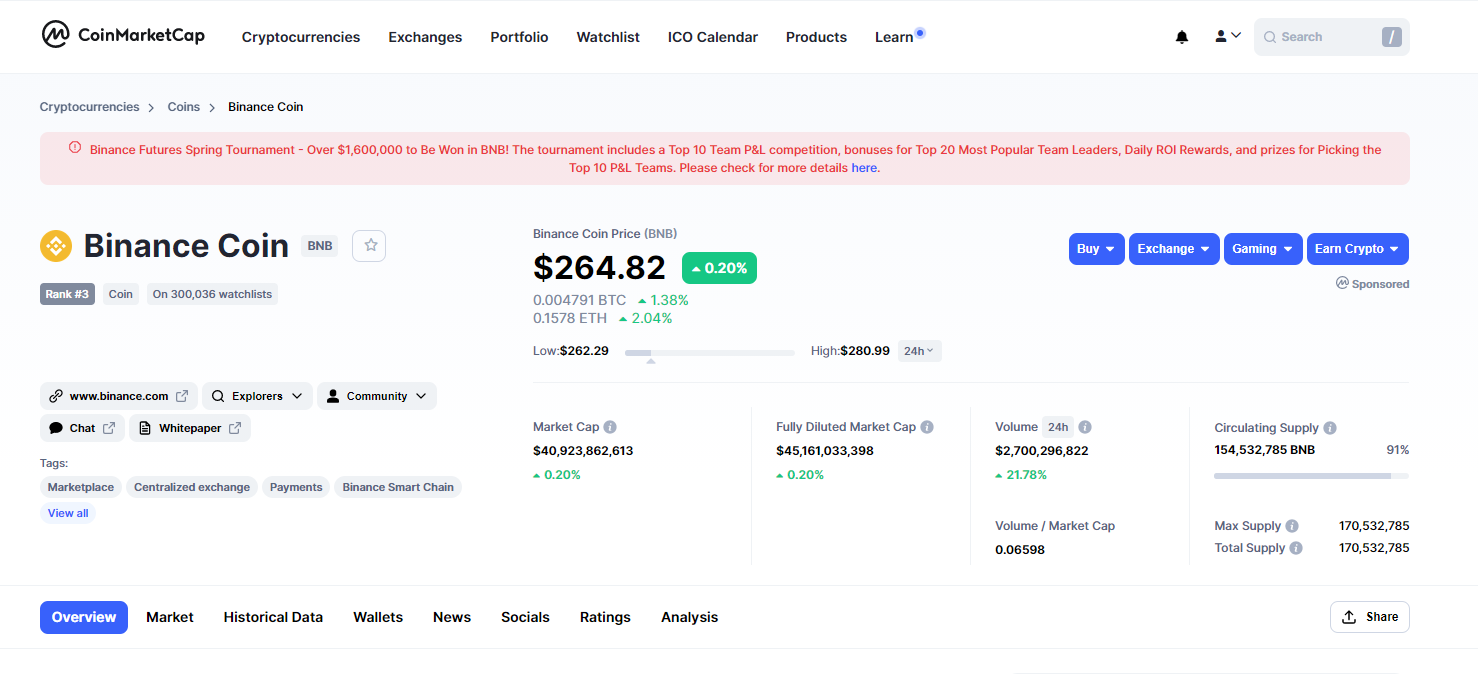Click the Coins breadcrumb
The width and height of the screenshot is (1478, 674).
click(184, 107)
